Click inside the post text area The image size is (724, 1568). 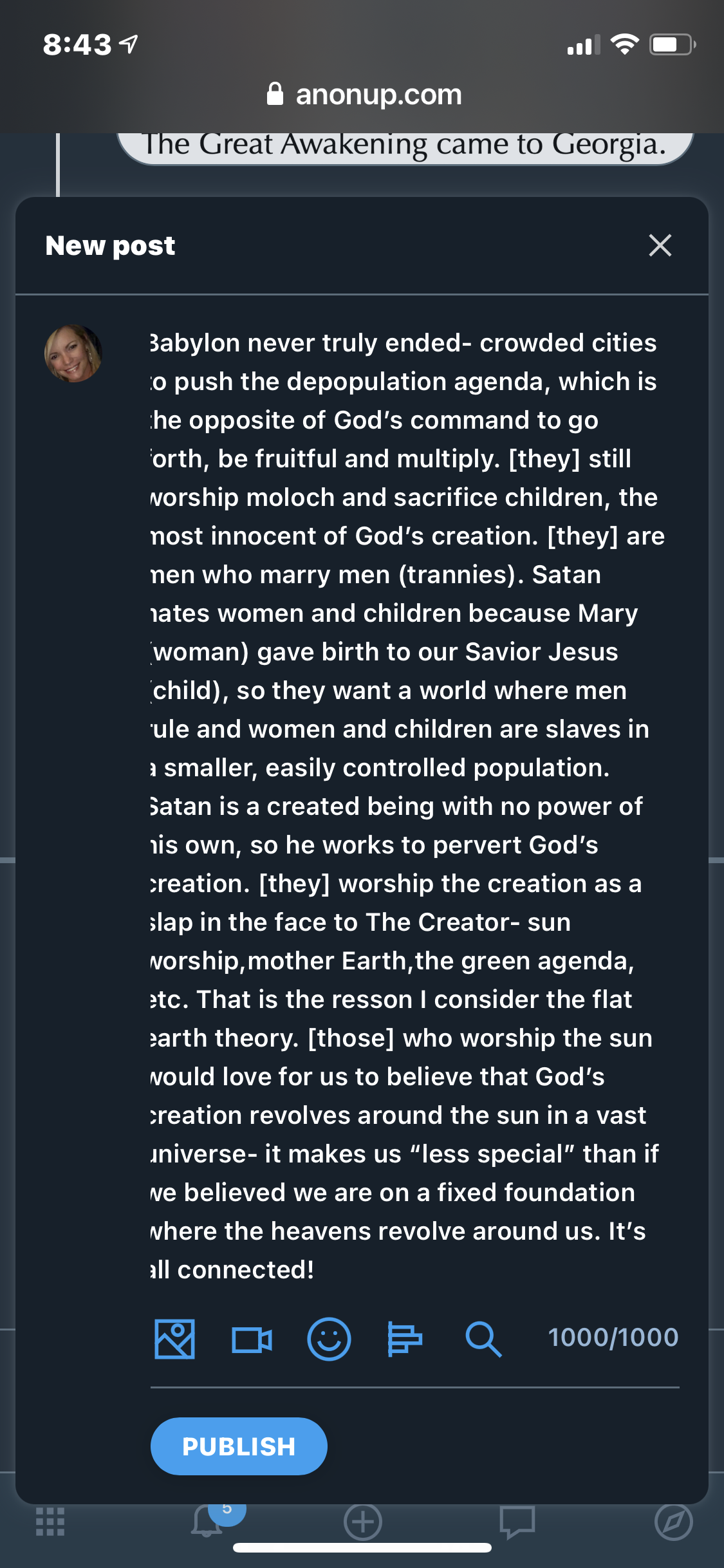click(405, 805)
